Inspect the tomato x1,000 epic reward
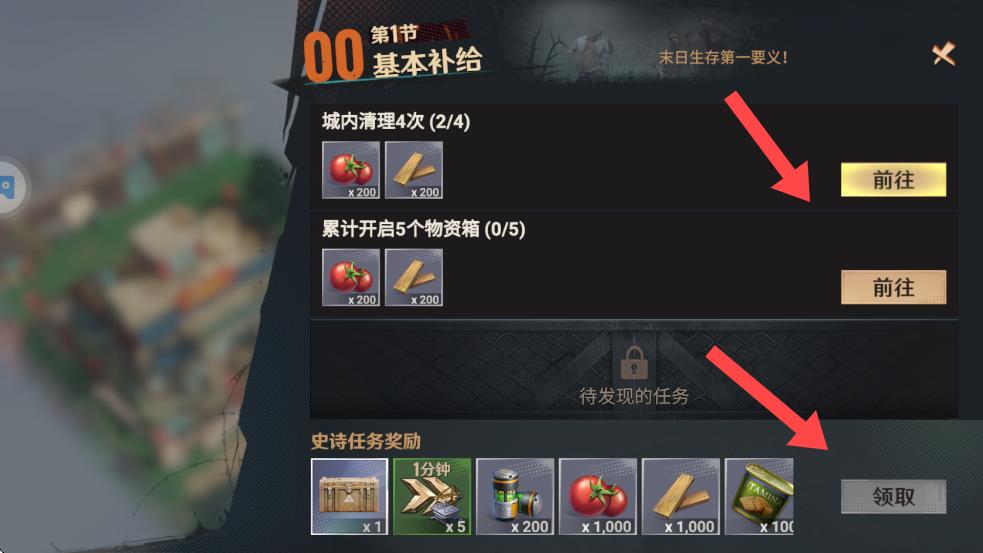The height and width of the screenshot is (553, 983). tap(597, 497)
